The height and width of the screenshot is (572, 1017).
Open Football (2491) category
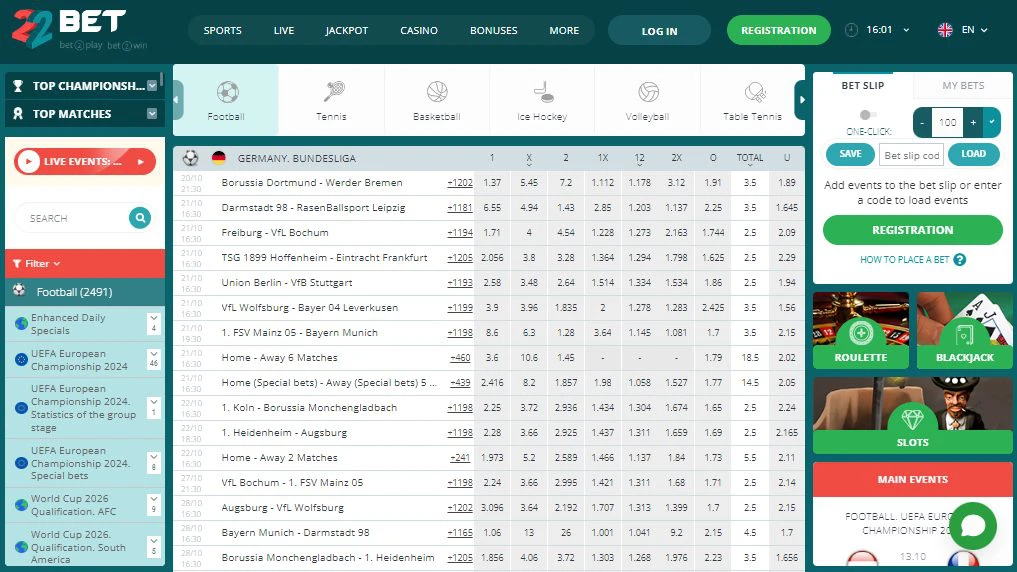pos(85,292)
